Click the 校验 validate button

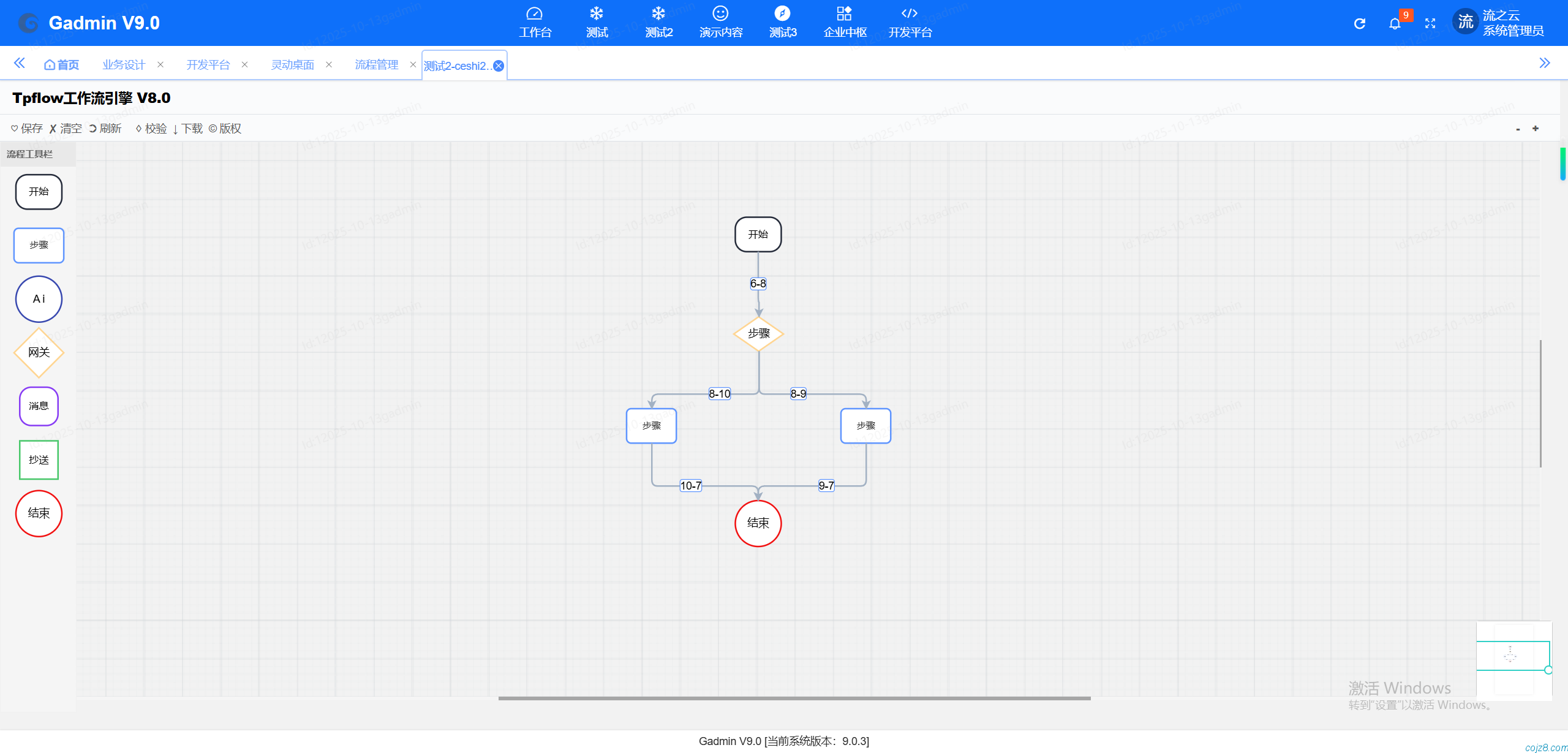tap(151, 129)
